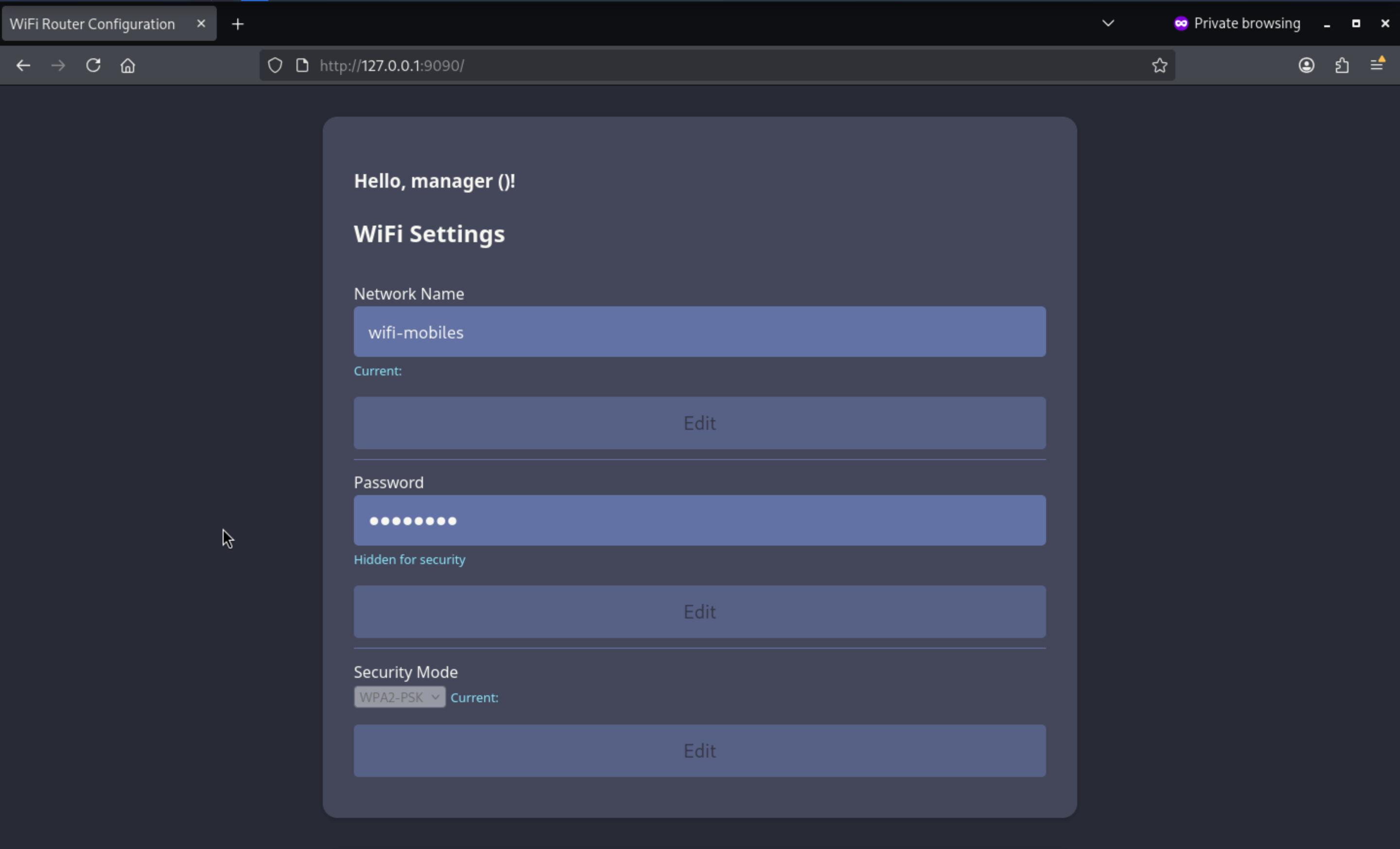Screen dimensions: 1400x849
Task: Open the Firefox account icon
Action: 1306,65
